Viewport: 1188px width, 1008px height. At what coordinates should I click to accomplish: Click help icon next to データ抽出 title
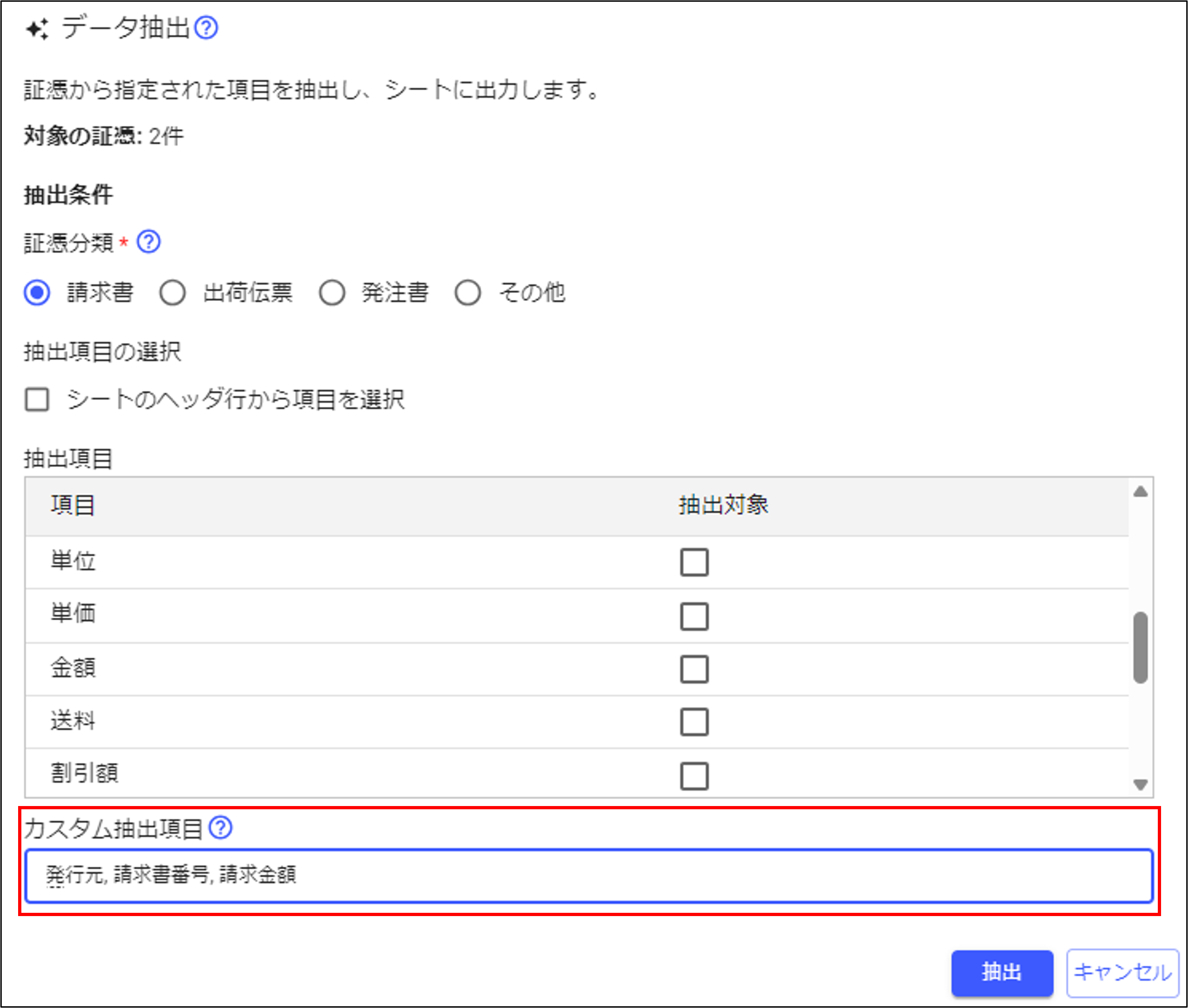(x=206, y=27)
